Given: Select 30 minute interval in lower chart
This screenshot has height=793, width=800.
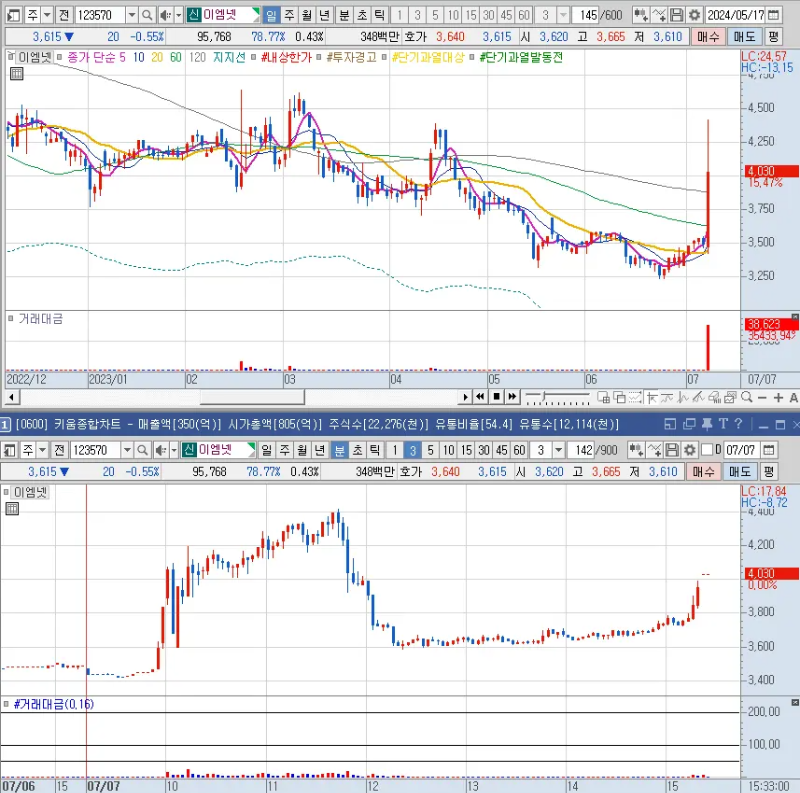Looking at the screenshot, I should [x=484, y=450].
